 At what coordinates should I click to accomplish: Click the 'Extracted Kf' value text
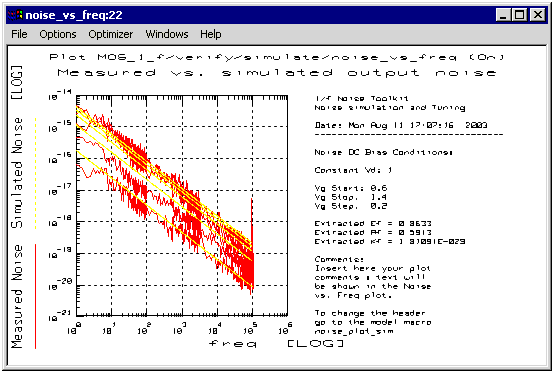click(x=390, y=241)
